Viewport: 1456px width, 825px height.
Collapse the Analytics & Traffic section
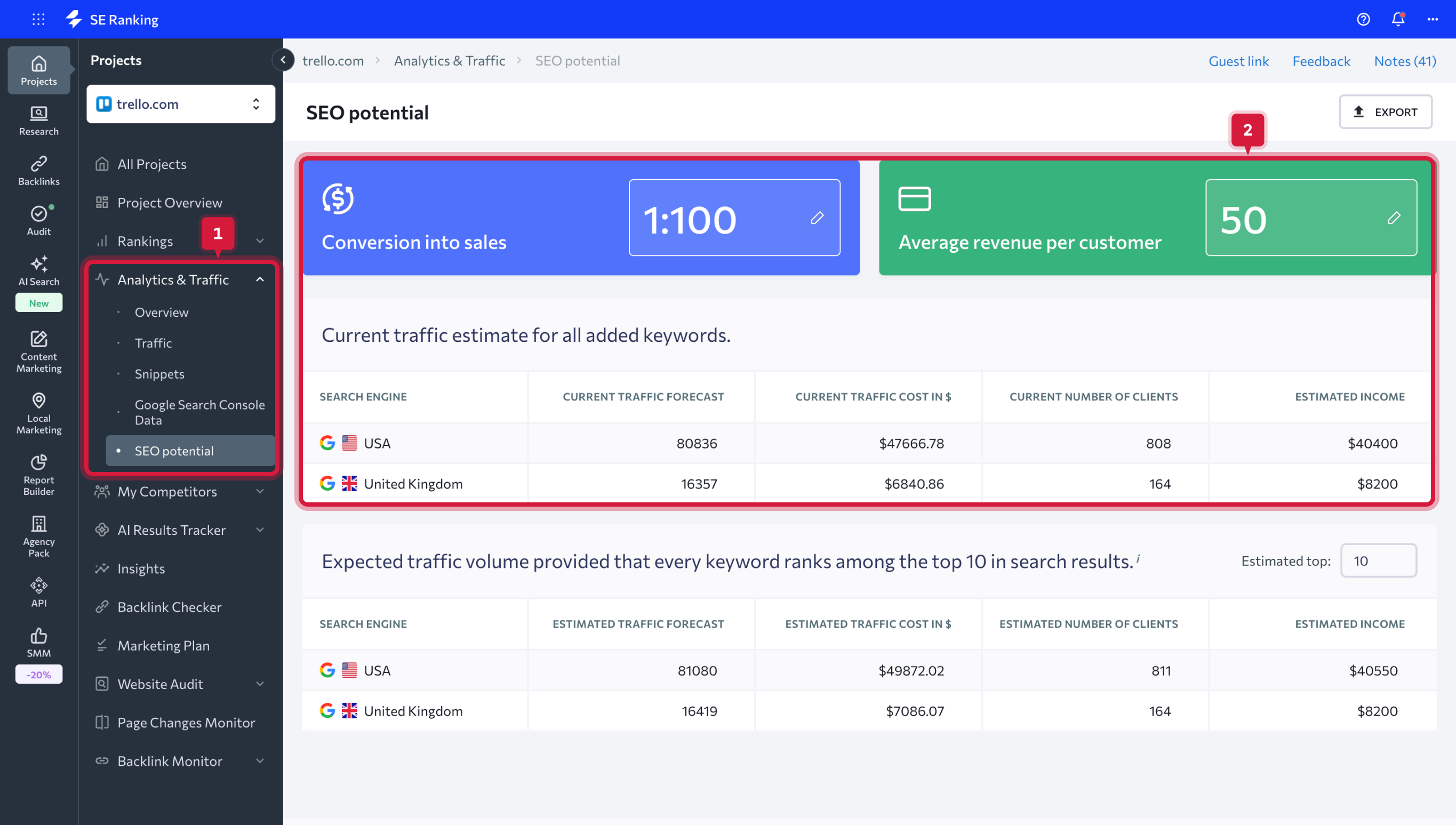(260, 280)
